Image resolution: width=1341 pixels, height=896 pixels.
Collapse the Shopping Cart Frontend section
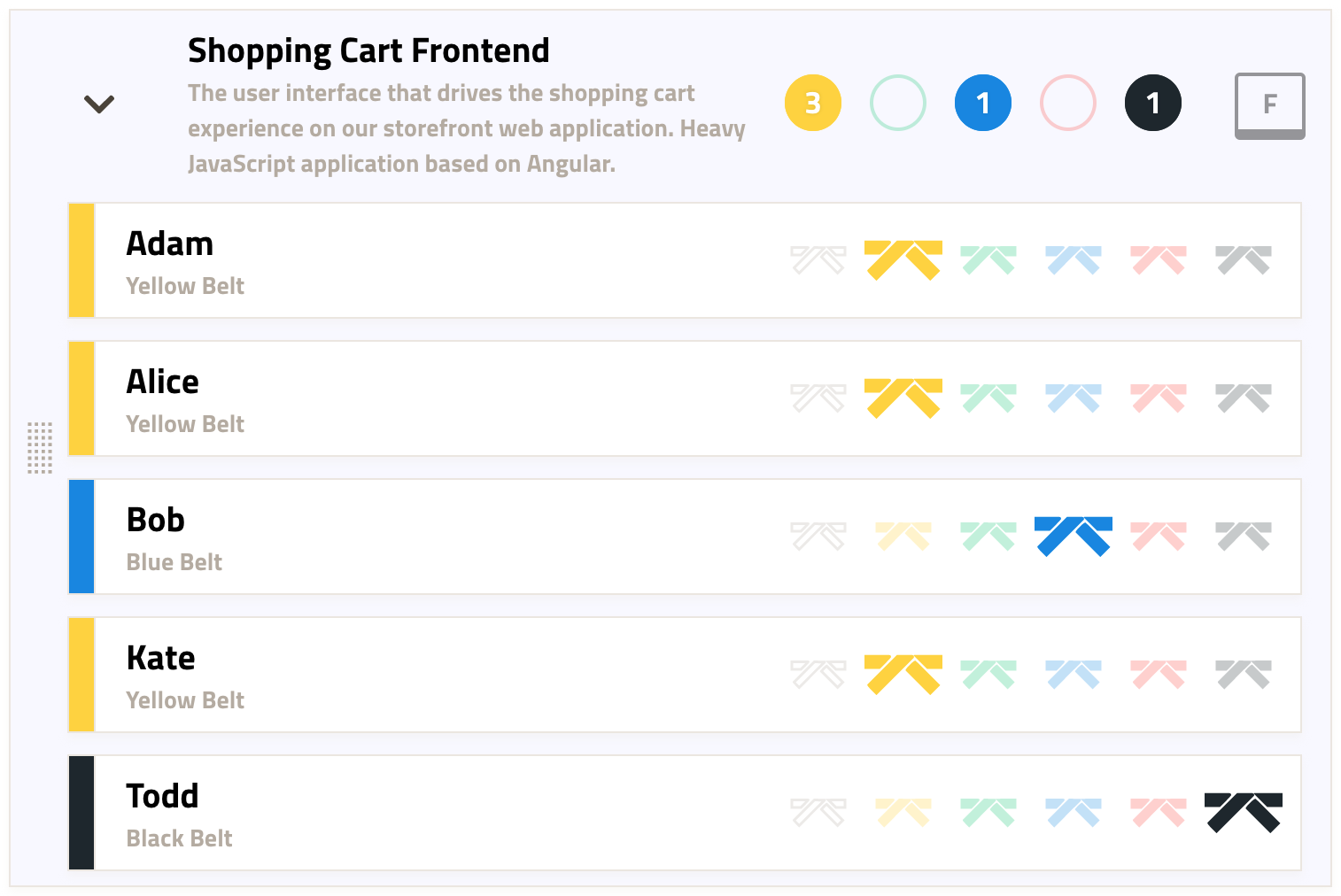click(x=98, y=104)
